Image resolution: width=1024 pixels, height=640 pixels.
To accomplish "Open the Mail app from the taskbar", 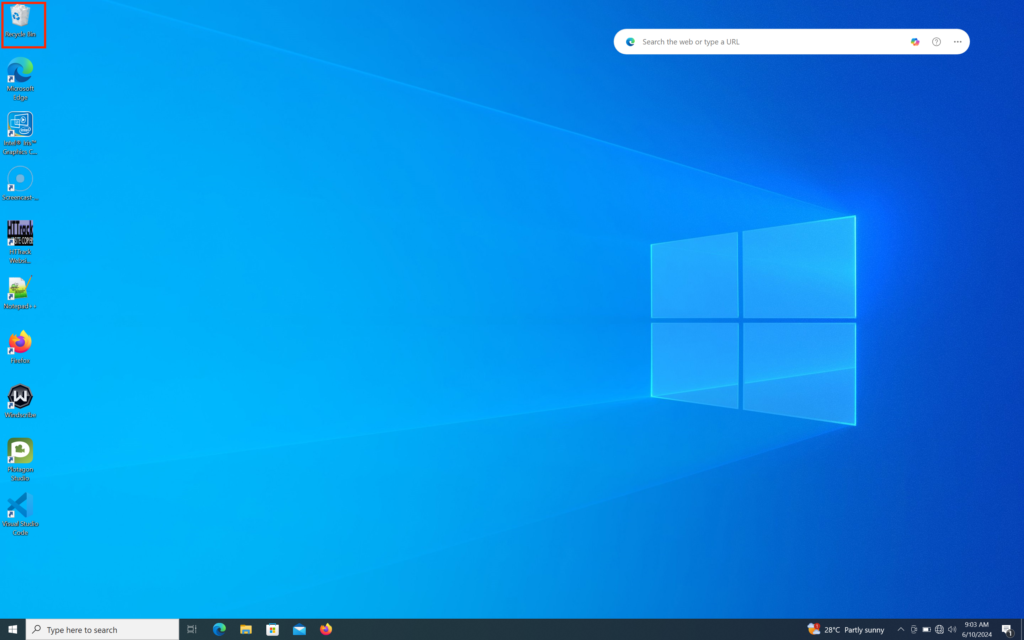I will (x=299, y=630).
